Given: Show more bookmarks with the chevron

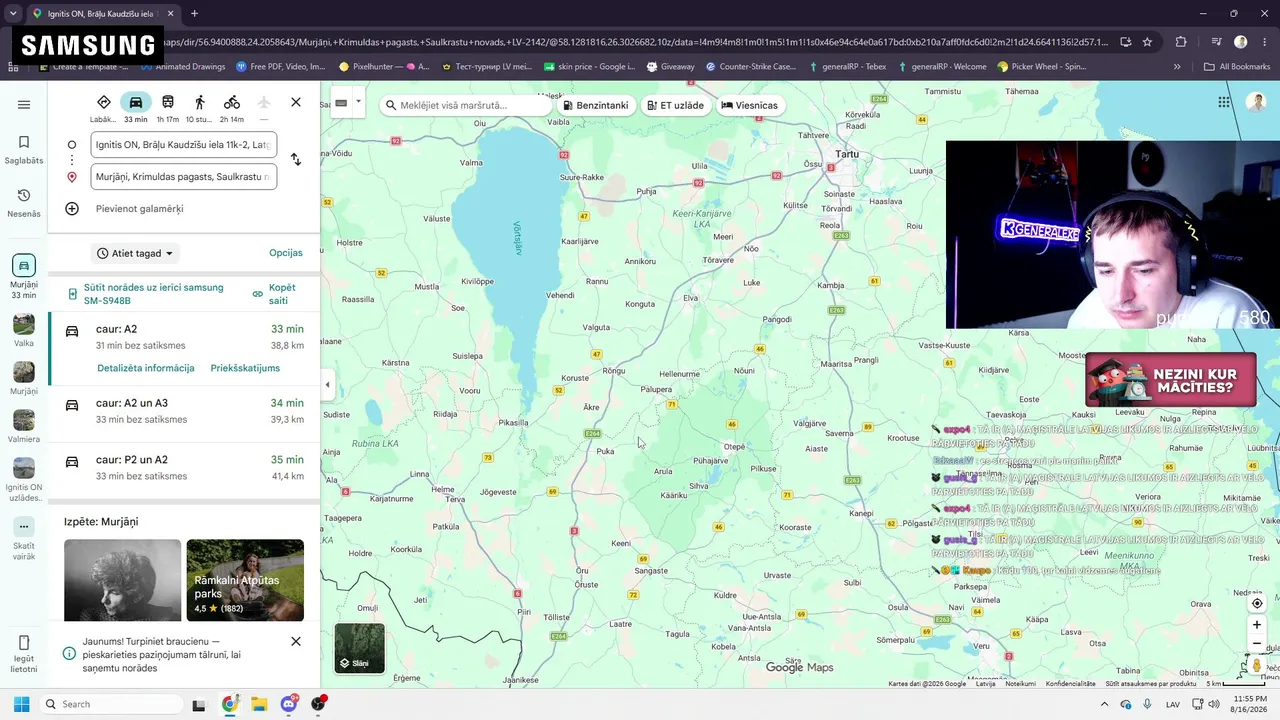Looking at the screenshot, I should click(1177, 67).
